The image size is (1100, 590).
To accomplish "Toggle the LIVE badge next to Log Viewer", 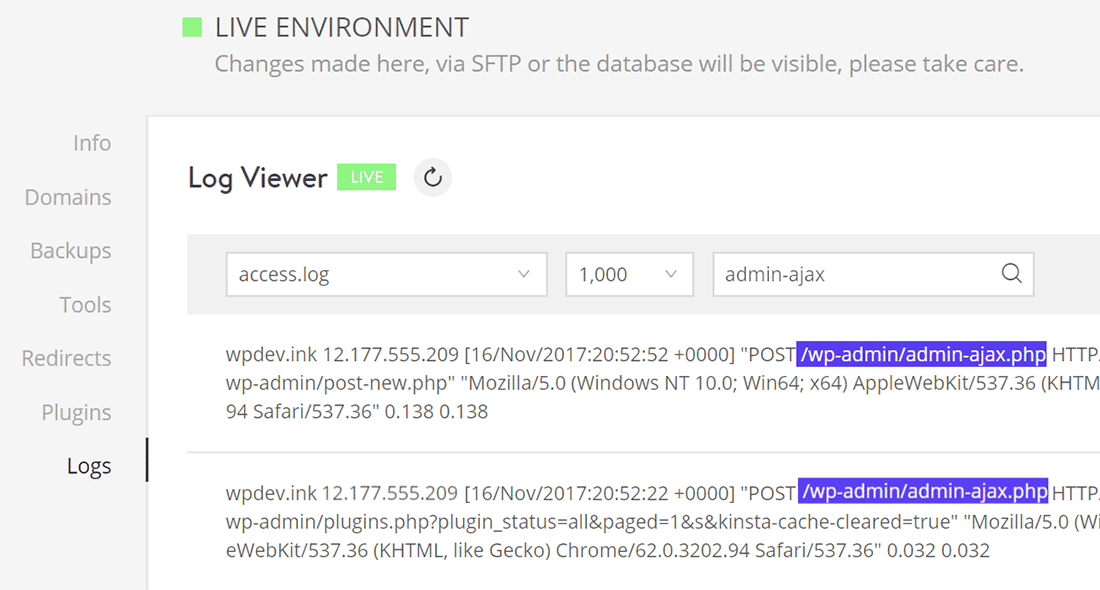I will pyautogui.click(x=366, y=177).
